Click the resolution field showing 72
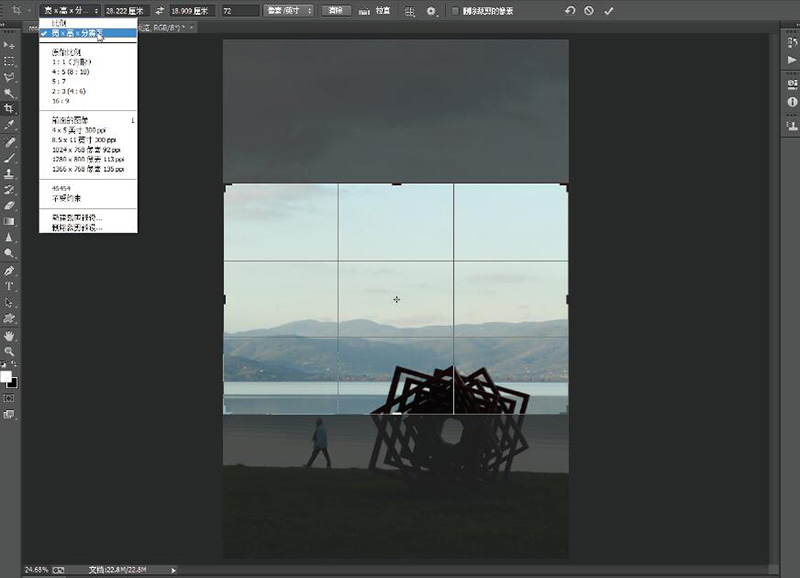800x578 pixels. pyautogui.click(x=238, y=11)
